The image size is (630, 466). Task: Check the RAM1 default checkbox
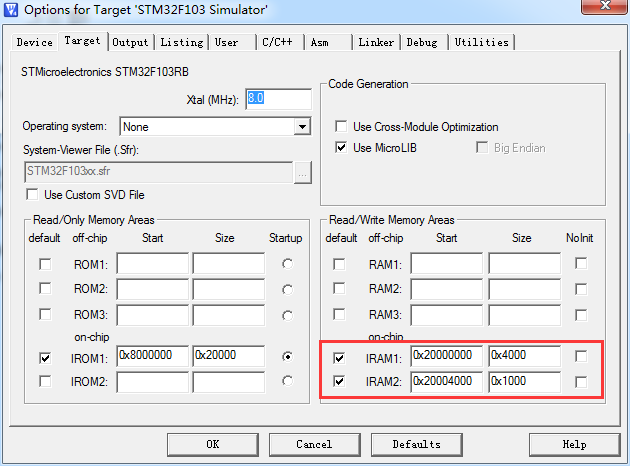pos(339,264)
